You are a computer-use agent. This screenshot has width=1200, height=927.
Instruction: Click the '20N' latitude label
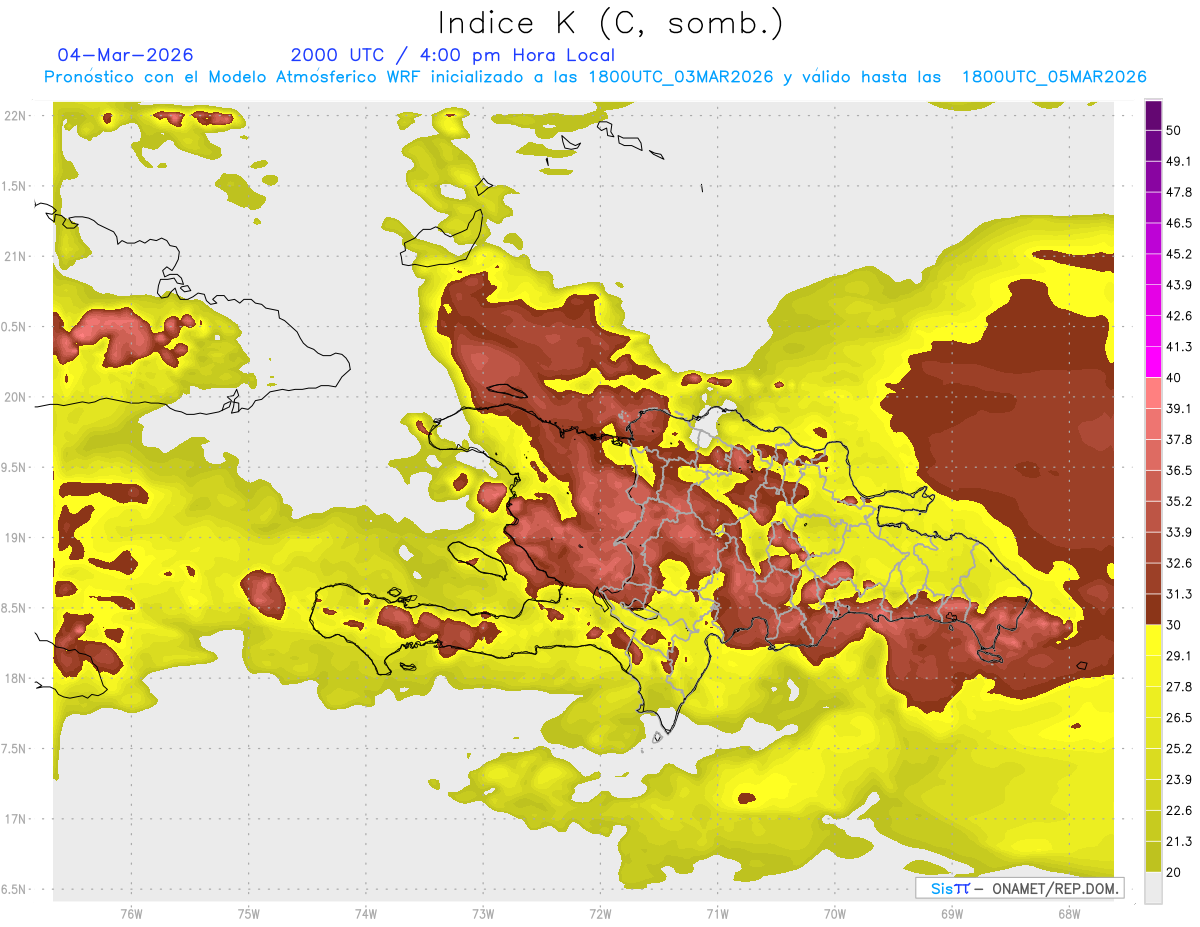point(15,397)
